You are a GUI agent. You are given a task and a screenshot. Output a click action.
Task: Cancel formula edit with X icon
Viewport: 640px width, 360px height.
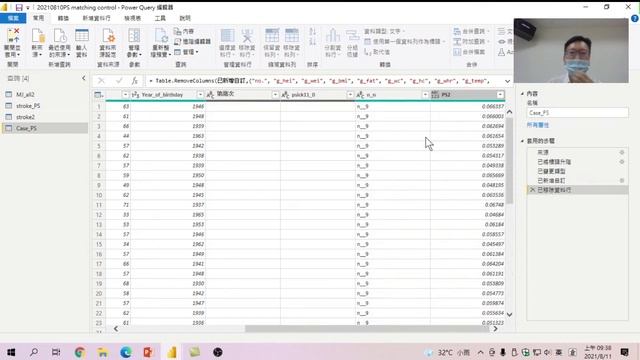pos(101,81)
